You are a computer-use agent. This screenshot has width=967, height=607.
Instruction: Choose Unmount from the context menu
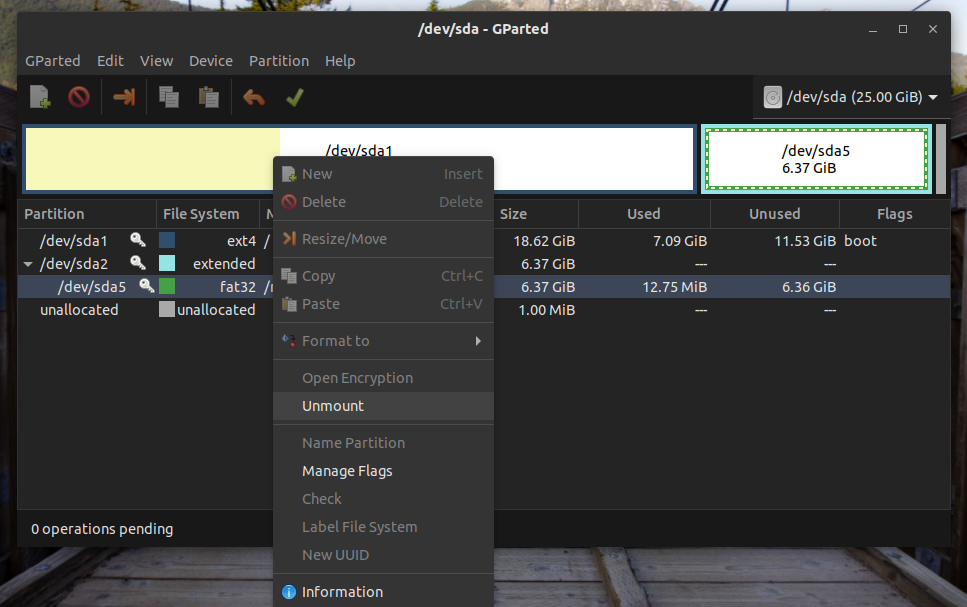coord(383,406)
